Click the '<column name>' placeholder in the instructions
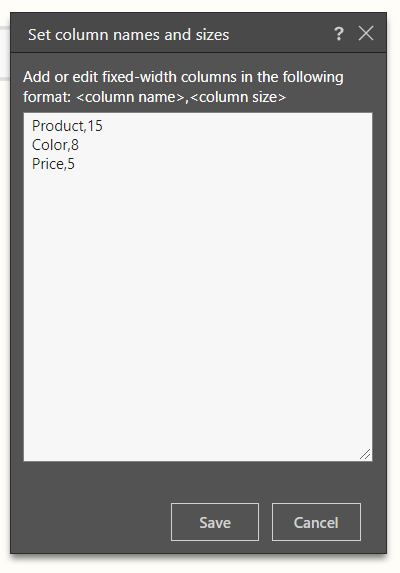The image size is (400, 573). [x=130, y=97]
